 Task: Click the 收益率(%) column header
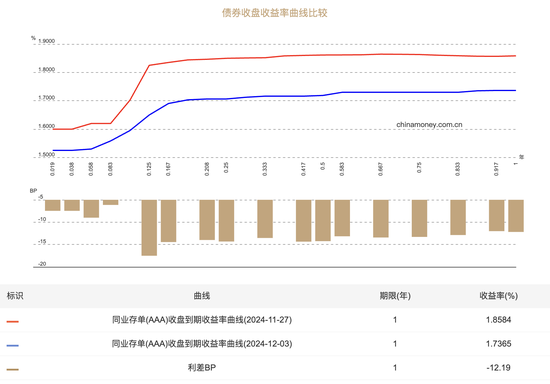498,296
